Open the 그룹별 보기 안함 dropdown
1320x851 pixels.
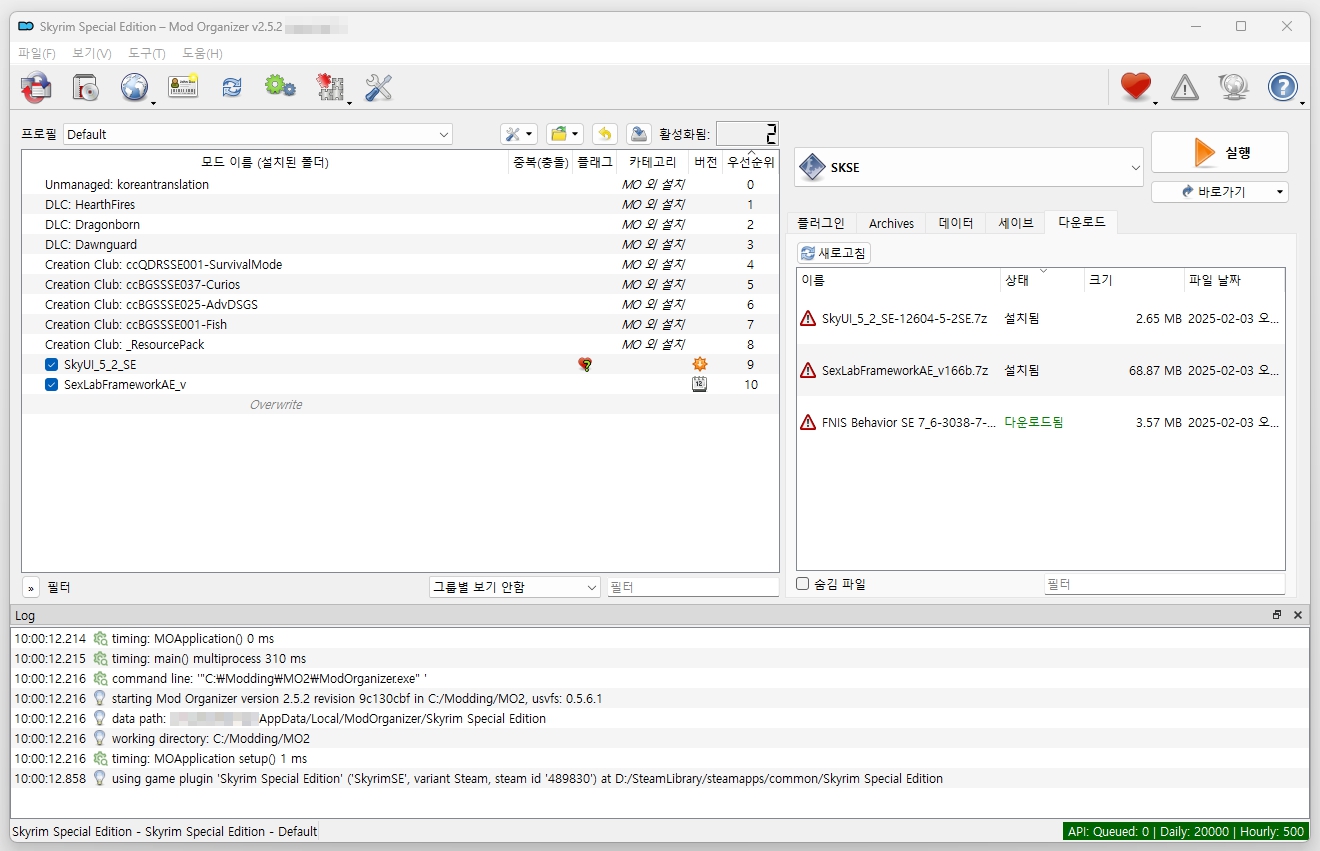coord(514,587)
